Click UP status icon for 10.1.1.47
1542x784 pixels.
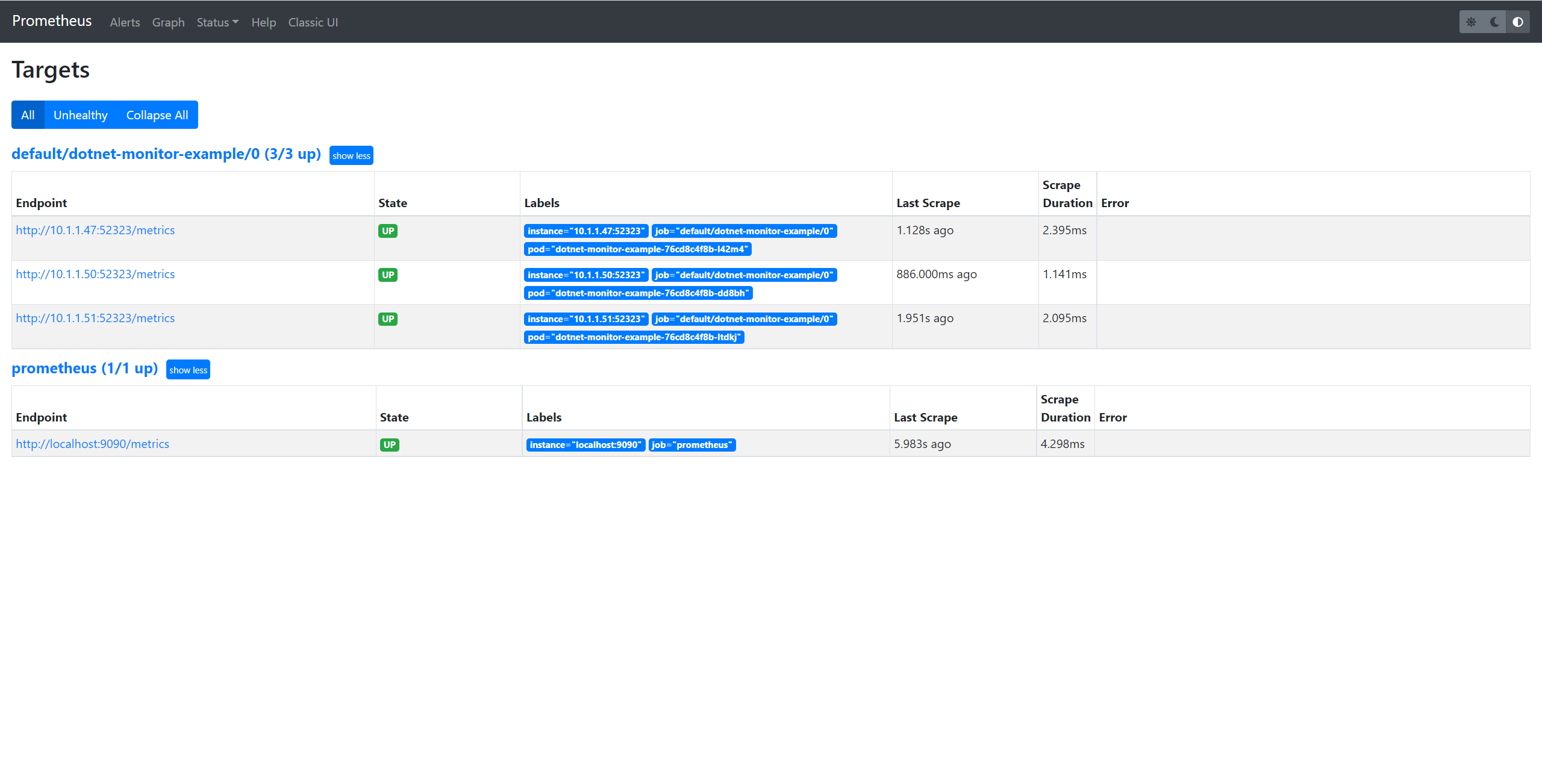click(388, 230)
